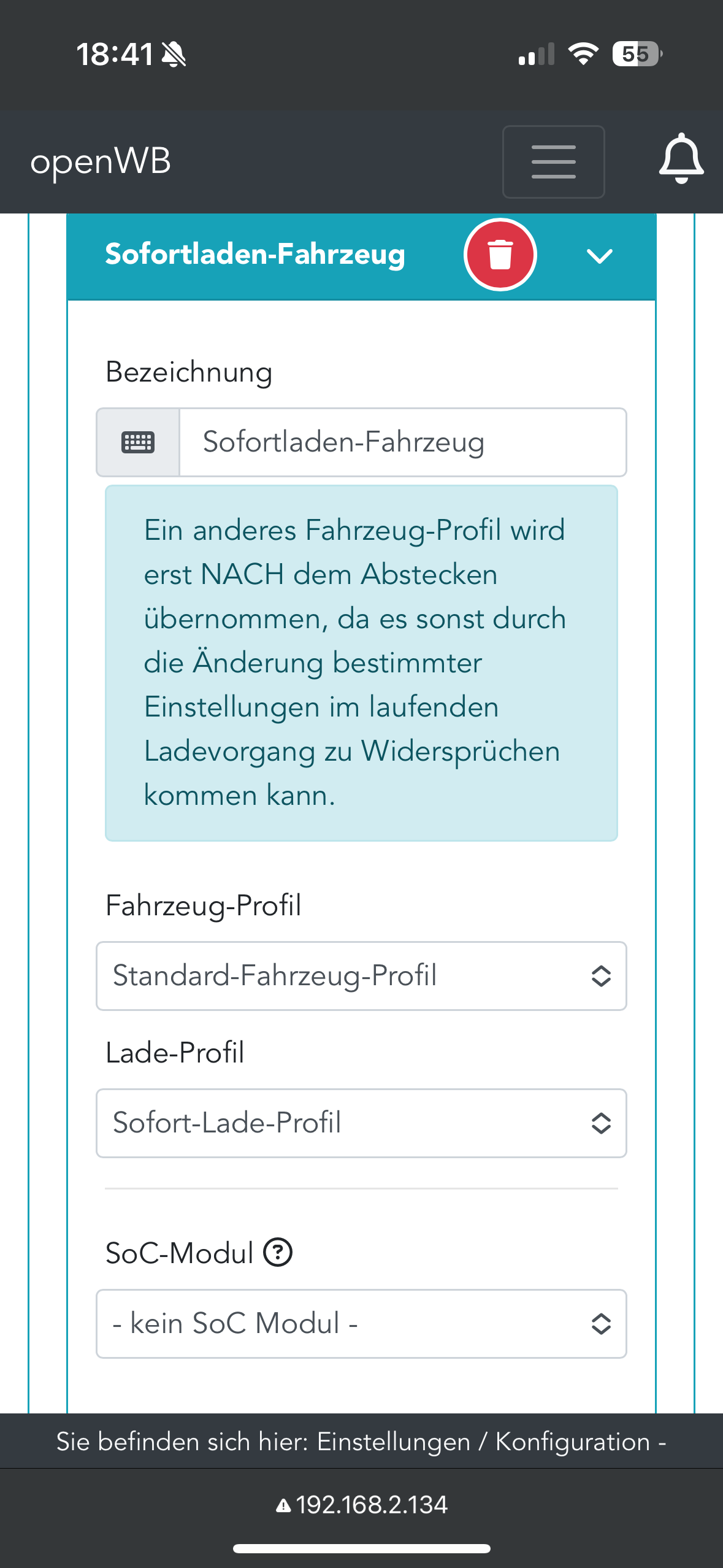Viewport: 723px width, 1568px height.
Task: Tap the not-secure warning icon by the address
Action: [x=283, y=1506]
